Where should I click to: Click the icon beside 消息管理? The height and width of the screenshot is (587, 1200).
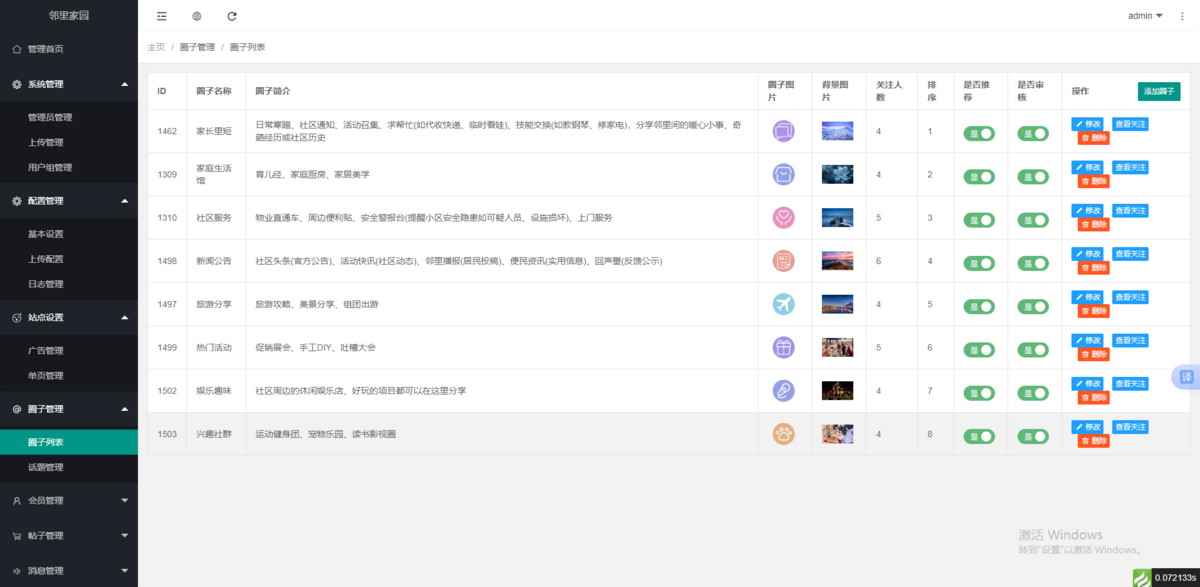click(x=17, y=571)
